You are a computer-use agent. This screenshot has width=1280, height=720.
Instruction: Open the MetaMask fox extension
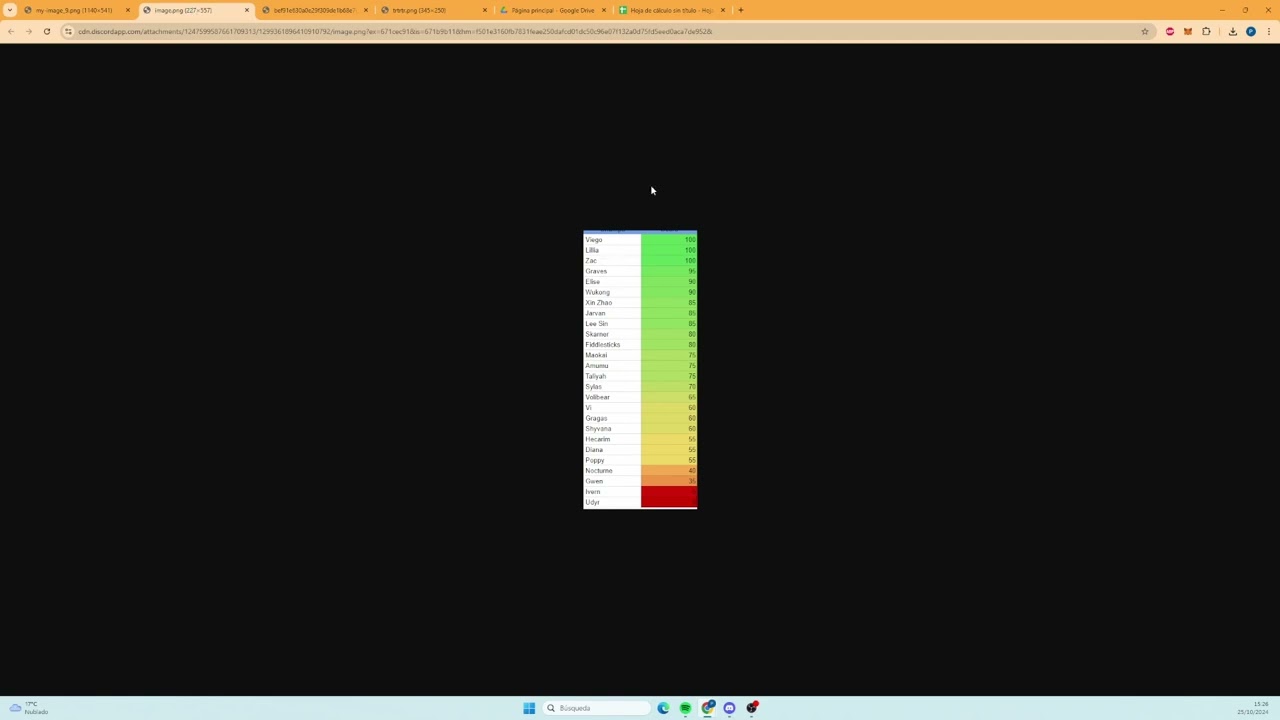[1188, 31]
